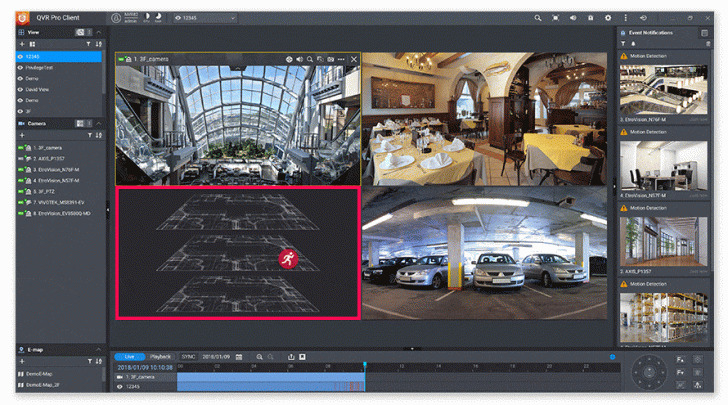Collapse the E-map panel section

(x=98, y=349)
